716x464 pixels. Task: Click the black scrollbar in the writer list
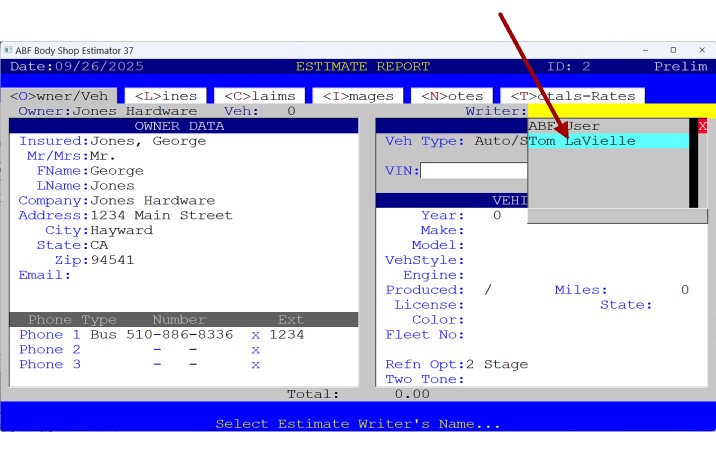(x=693, y=165)
